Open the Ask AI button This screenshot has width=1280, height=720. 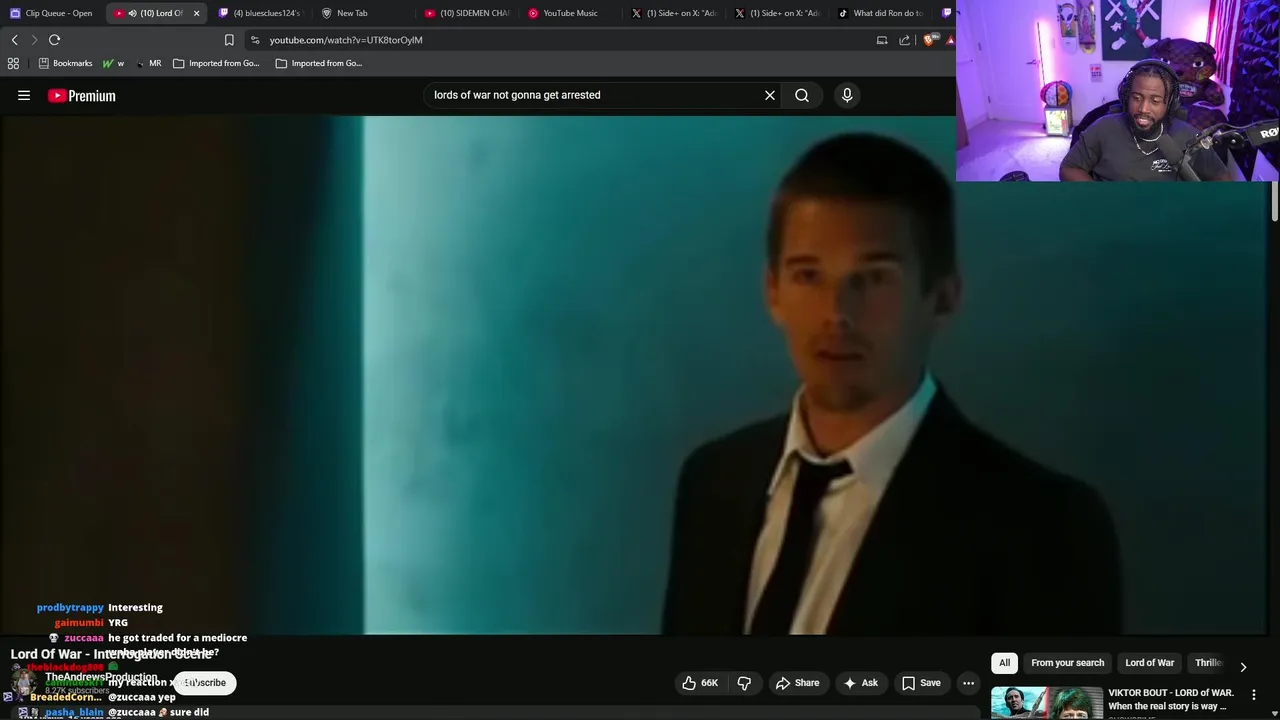860,683
